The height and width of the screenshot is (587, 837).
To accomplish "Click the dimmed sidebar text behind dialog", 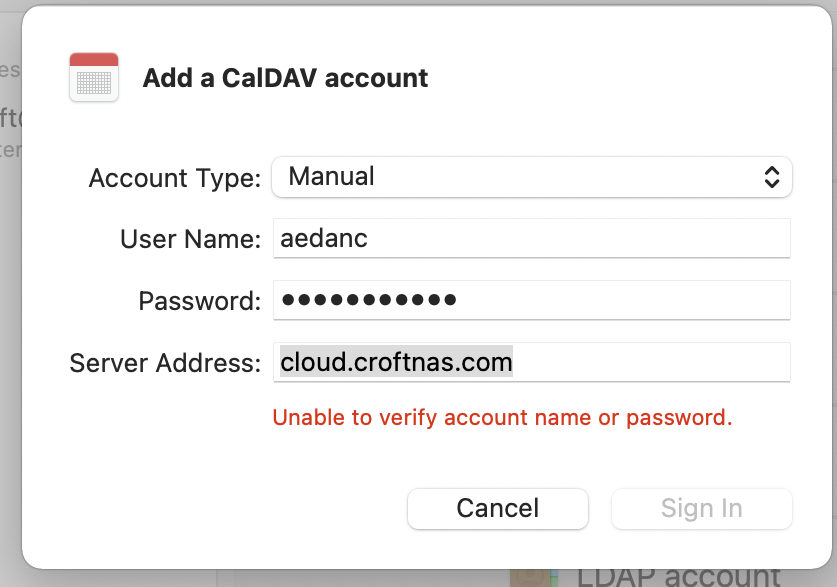I will 10,120.
